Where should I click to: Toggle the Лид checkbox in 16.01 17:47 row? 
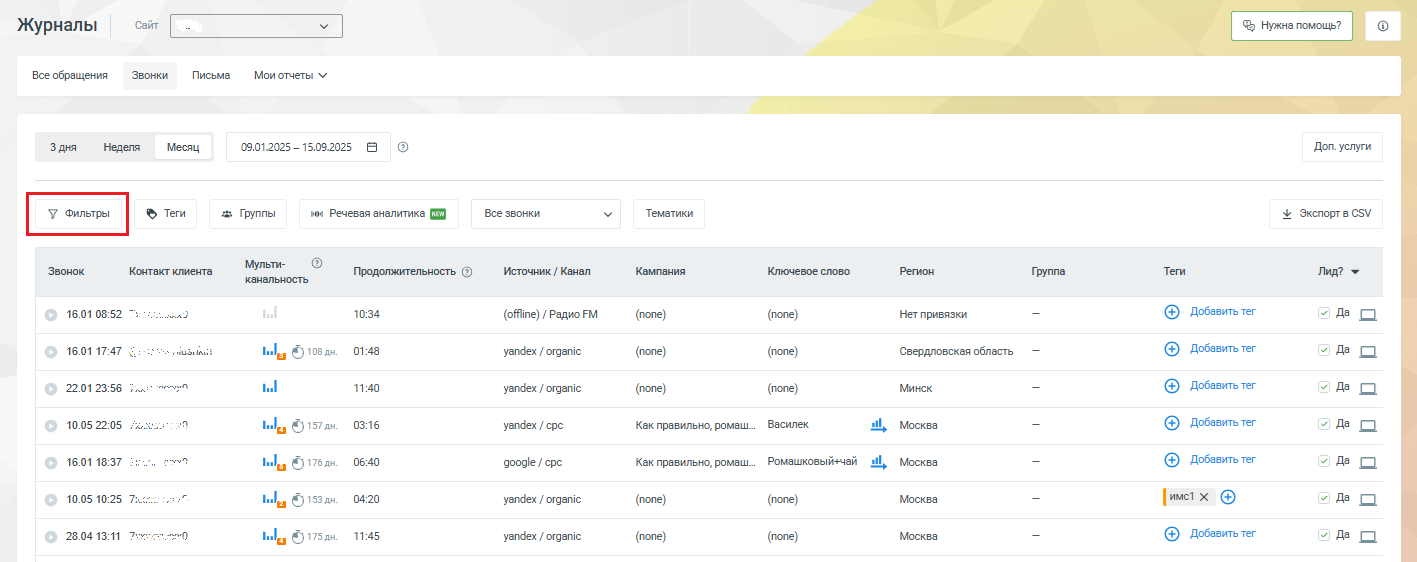tap(1324, 350)
